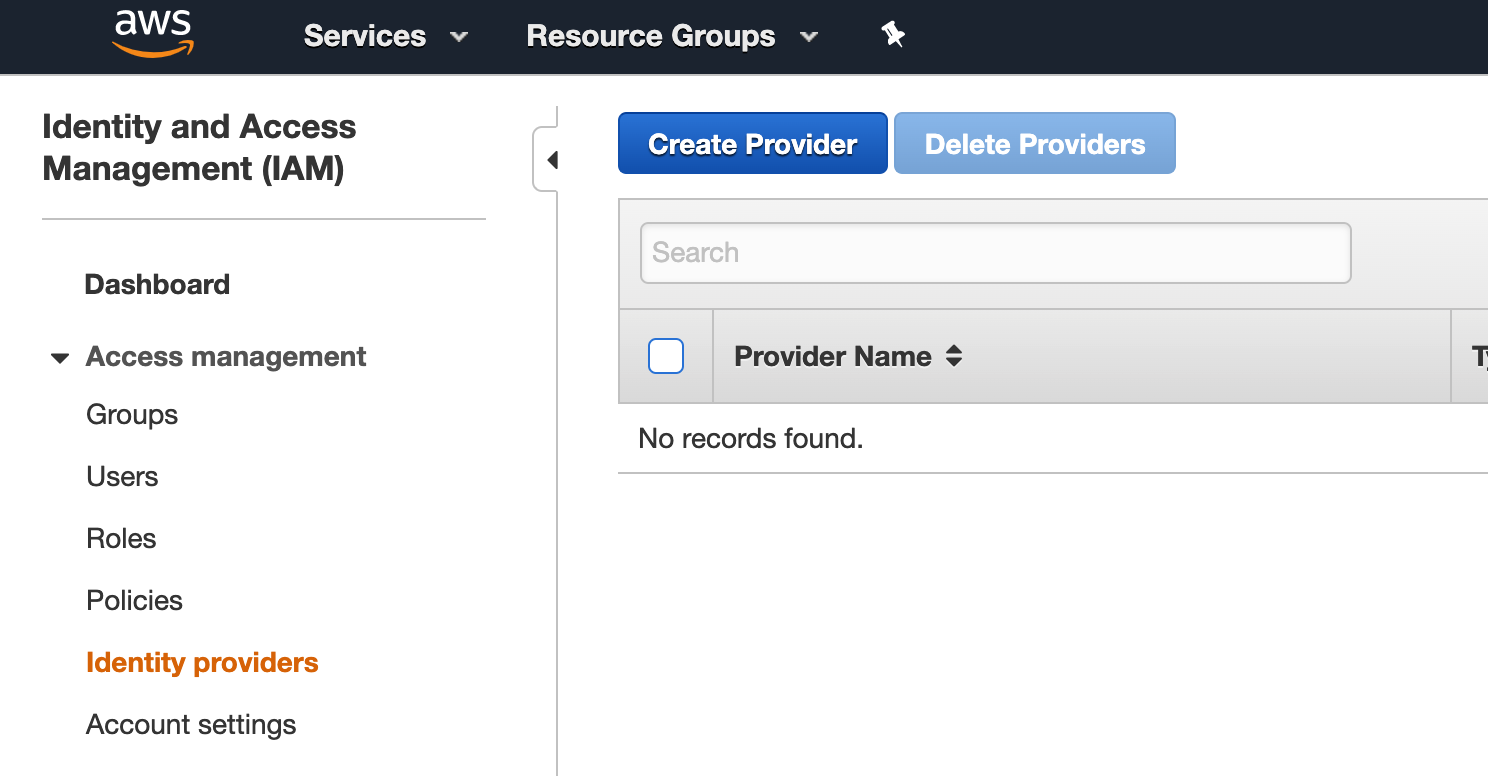Open Account settings
The image size is (1488, 776).
pos(191,724)
